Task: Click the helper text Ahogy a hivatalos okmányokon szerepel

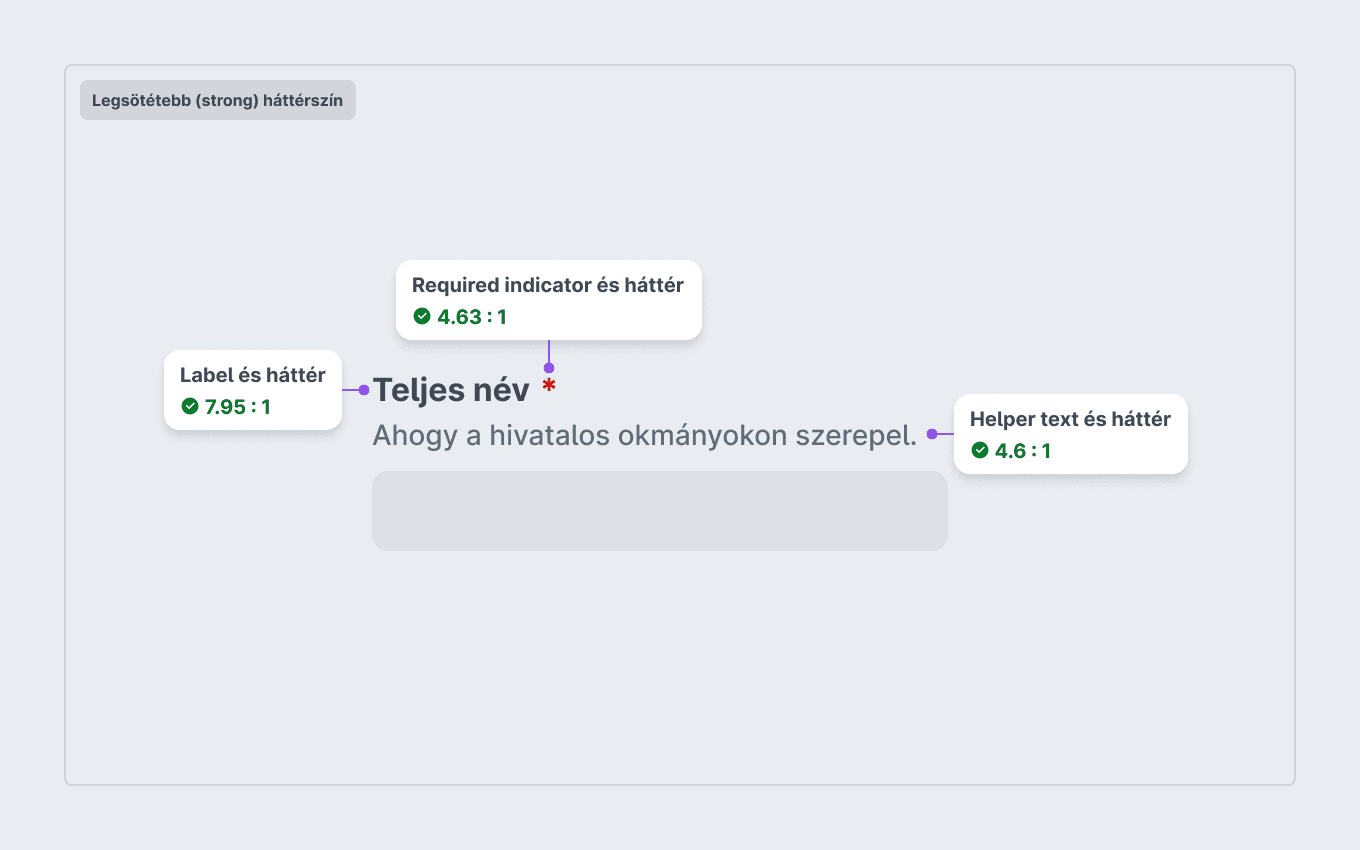Action: (x=645, y=436)
